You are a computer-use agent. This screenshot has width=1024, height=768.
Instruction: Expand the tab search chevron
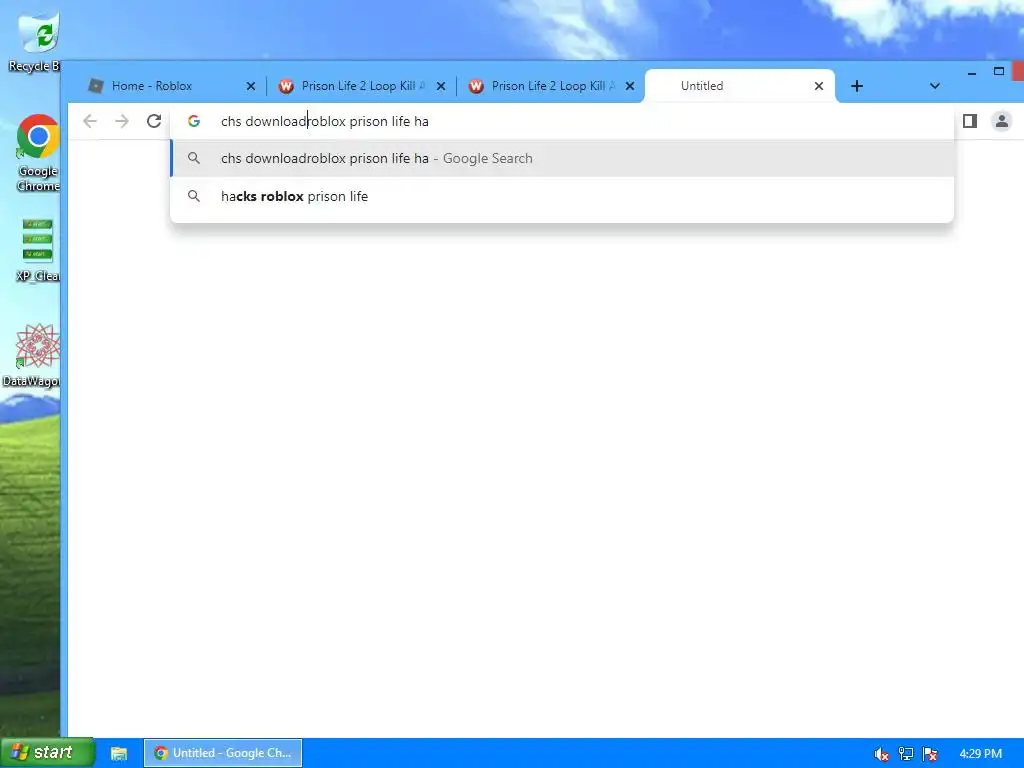935,86
